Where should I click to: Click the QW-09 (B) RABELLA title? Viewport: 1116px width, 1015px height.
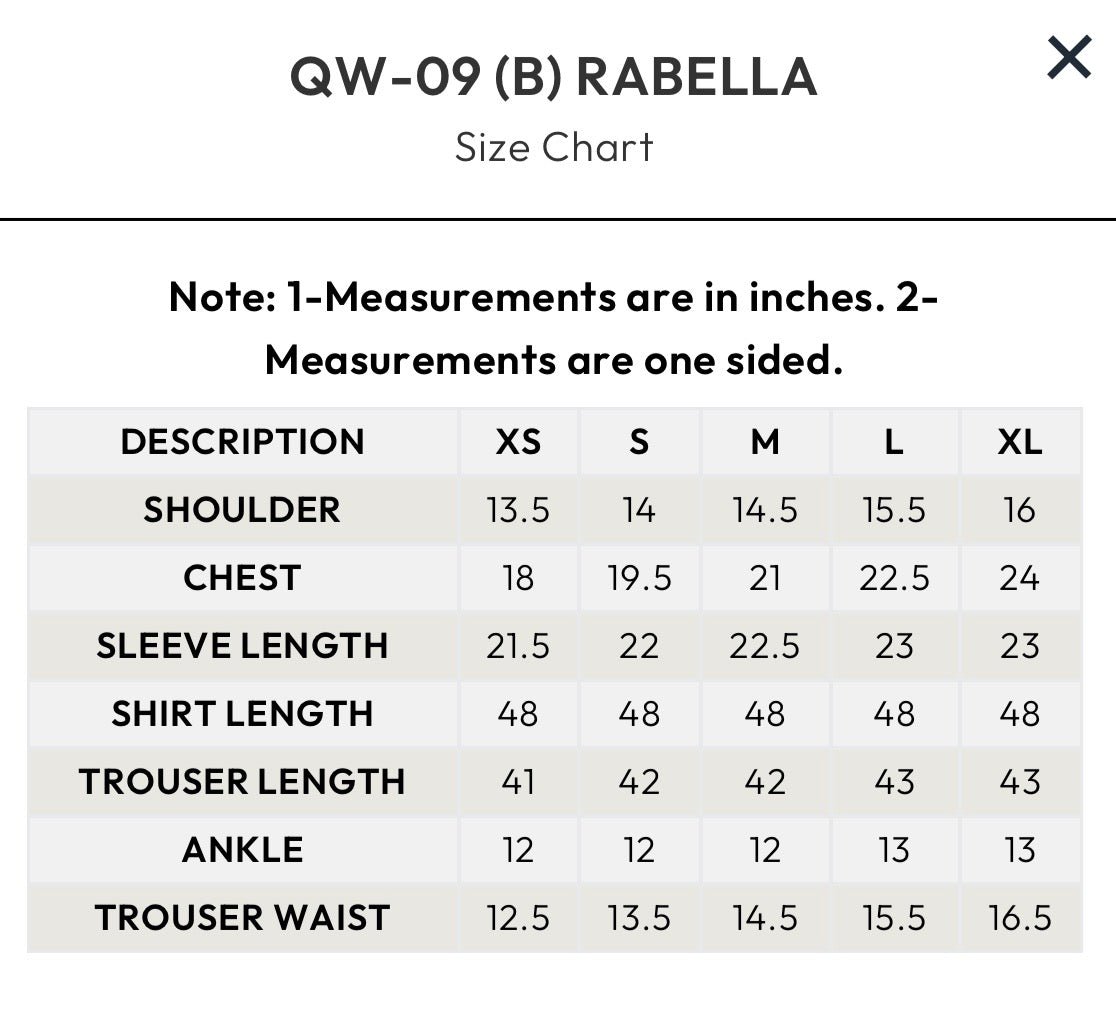(554, 77)
